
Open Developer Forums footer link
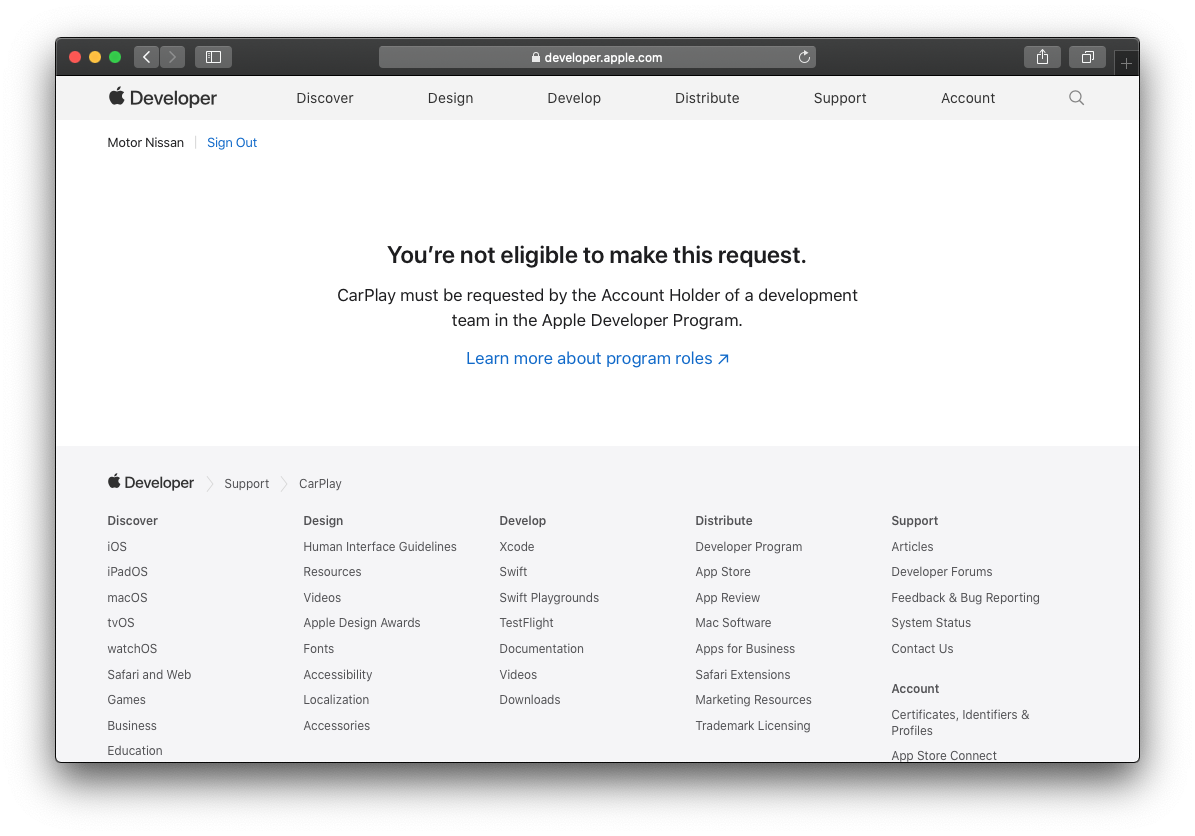(941, 572)
